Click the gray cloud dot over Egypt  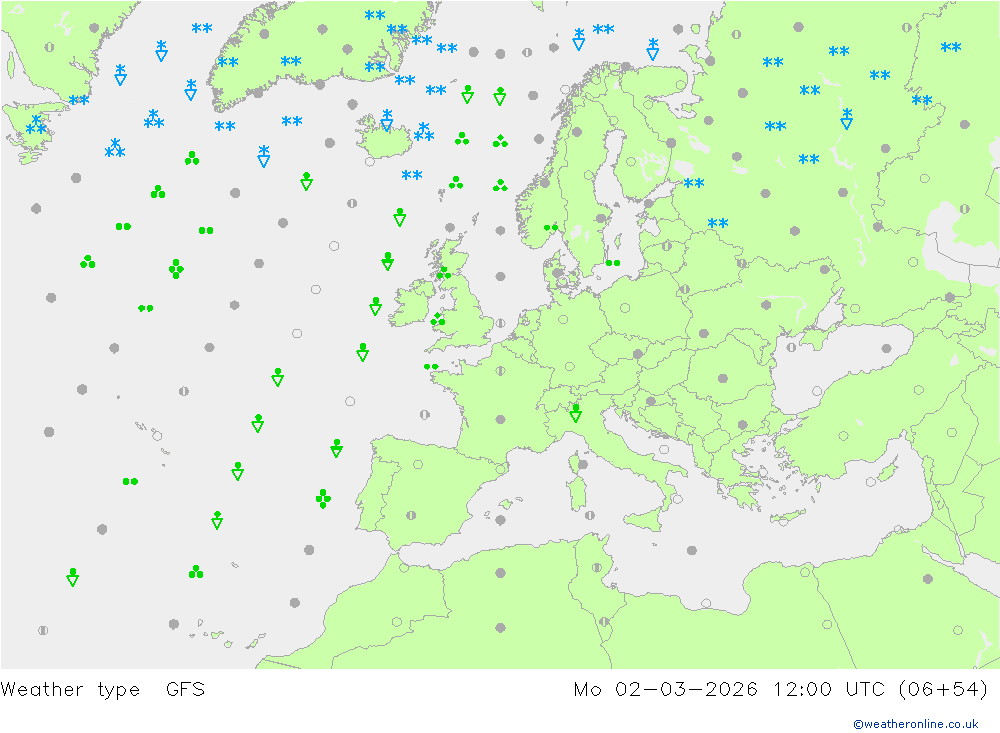pyautogui.click(x=928, y=579)
